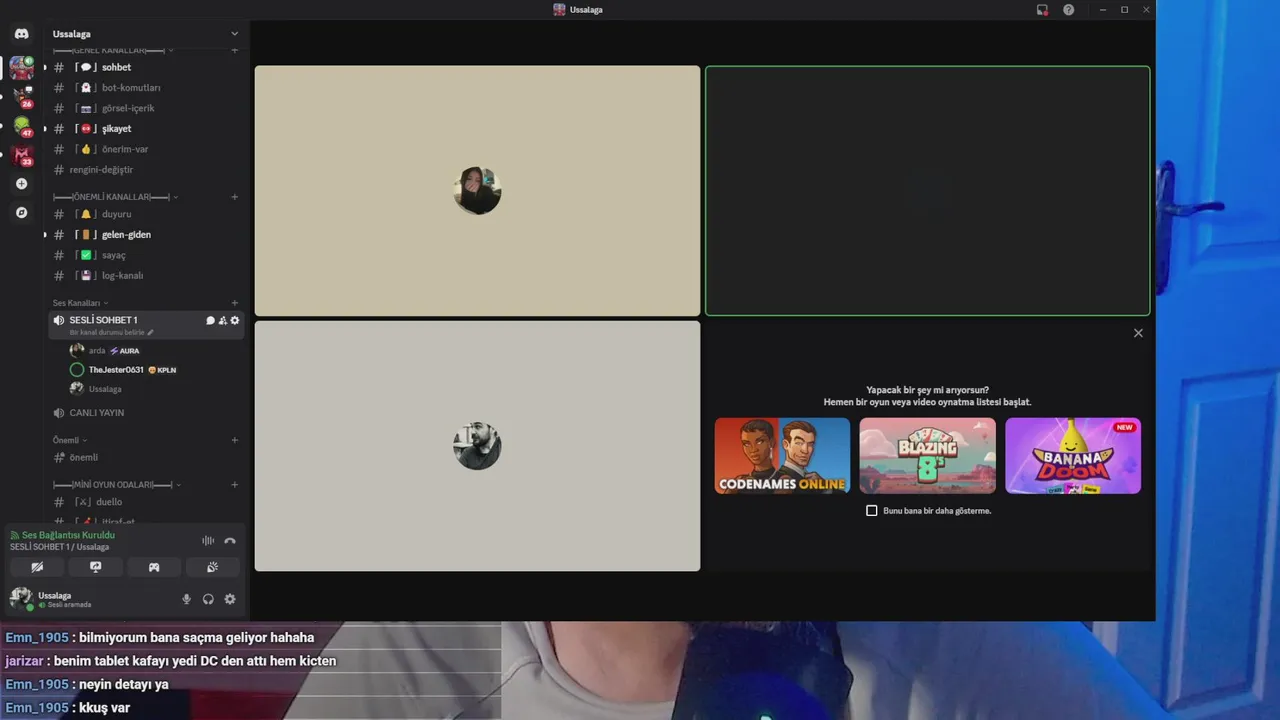Open the log-kanalı channel
The width and height of the screenshot is (1280, 720).
[x=146, y=276]
